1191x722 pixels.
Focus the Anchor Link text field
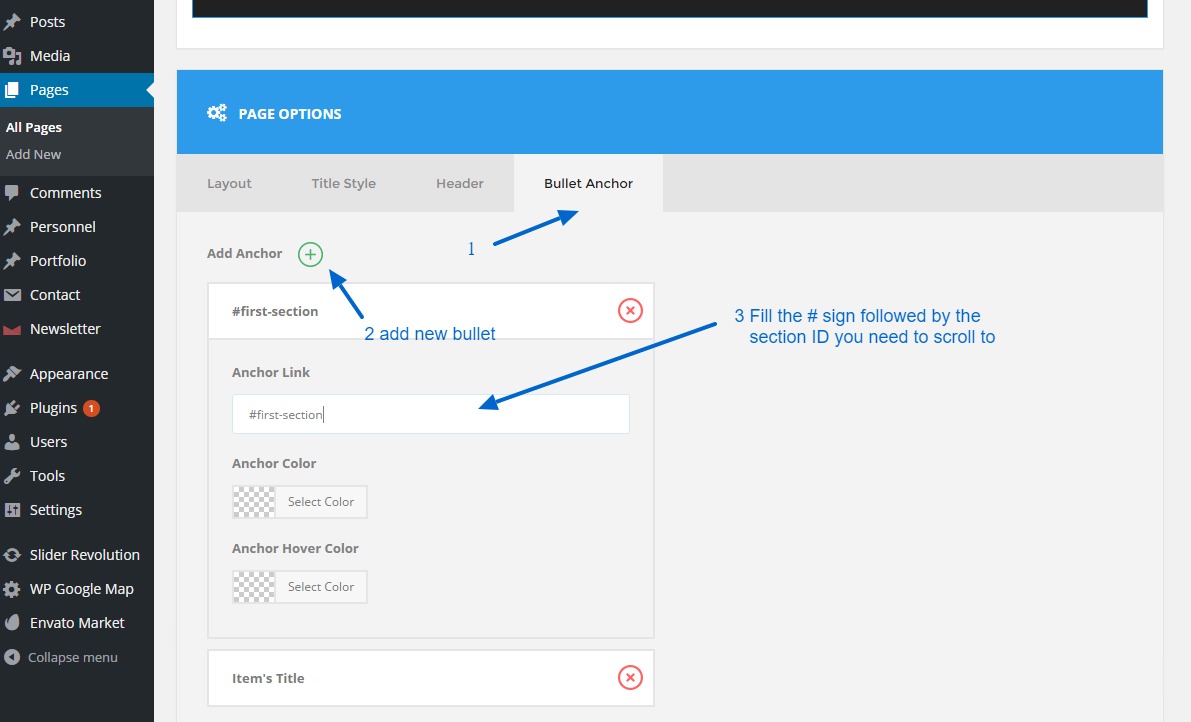coord(430,414)
